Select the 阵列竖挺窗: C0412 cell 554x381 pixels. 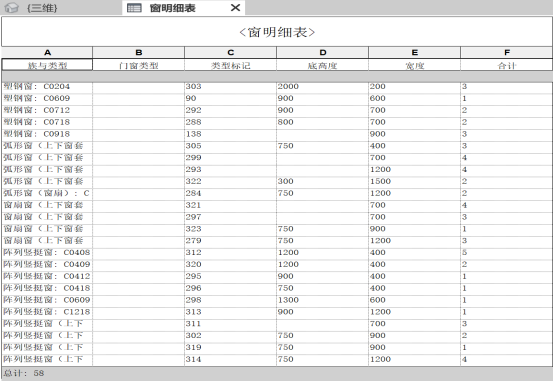point(47,276)
